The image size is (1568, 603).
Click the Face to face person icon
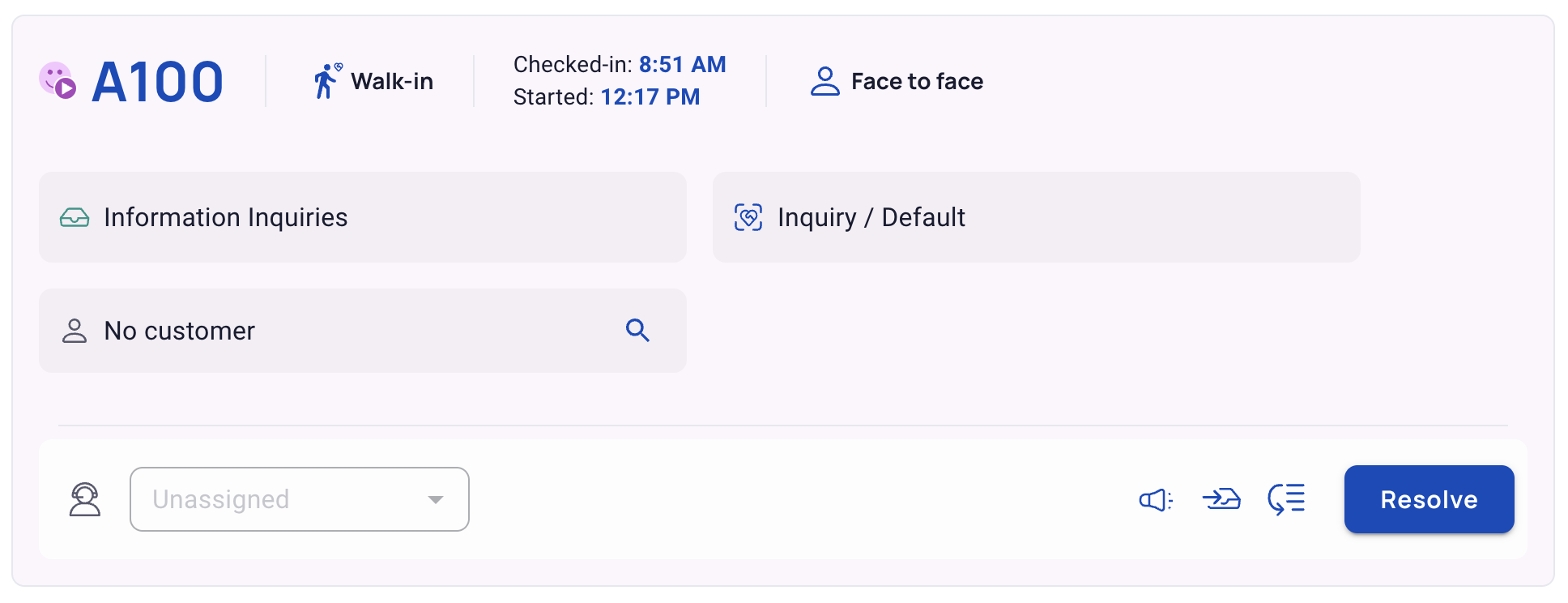coord(824,81)
